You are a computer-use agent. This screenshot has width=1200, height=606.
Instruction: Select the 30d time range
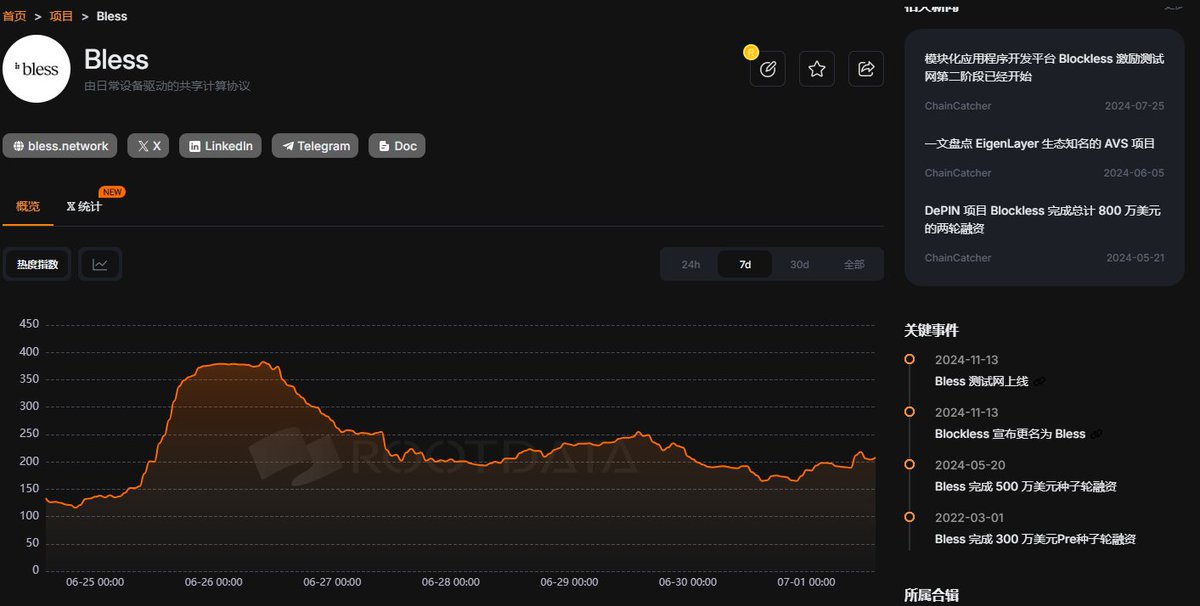[x=799, y=265]
